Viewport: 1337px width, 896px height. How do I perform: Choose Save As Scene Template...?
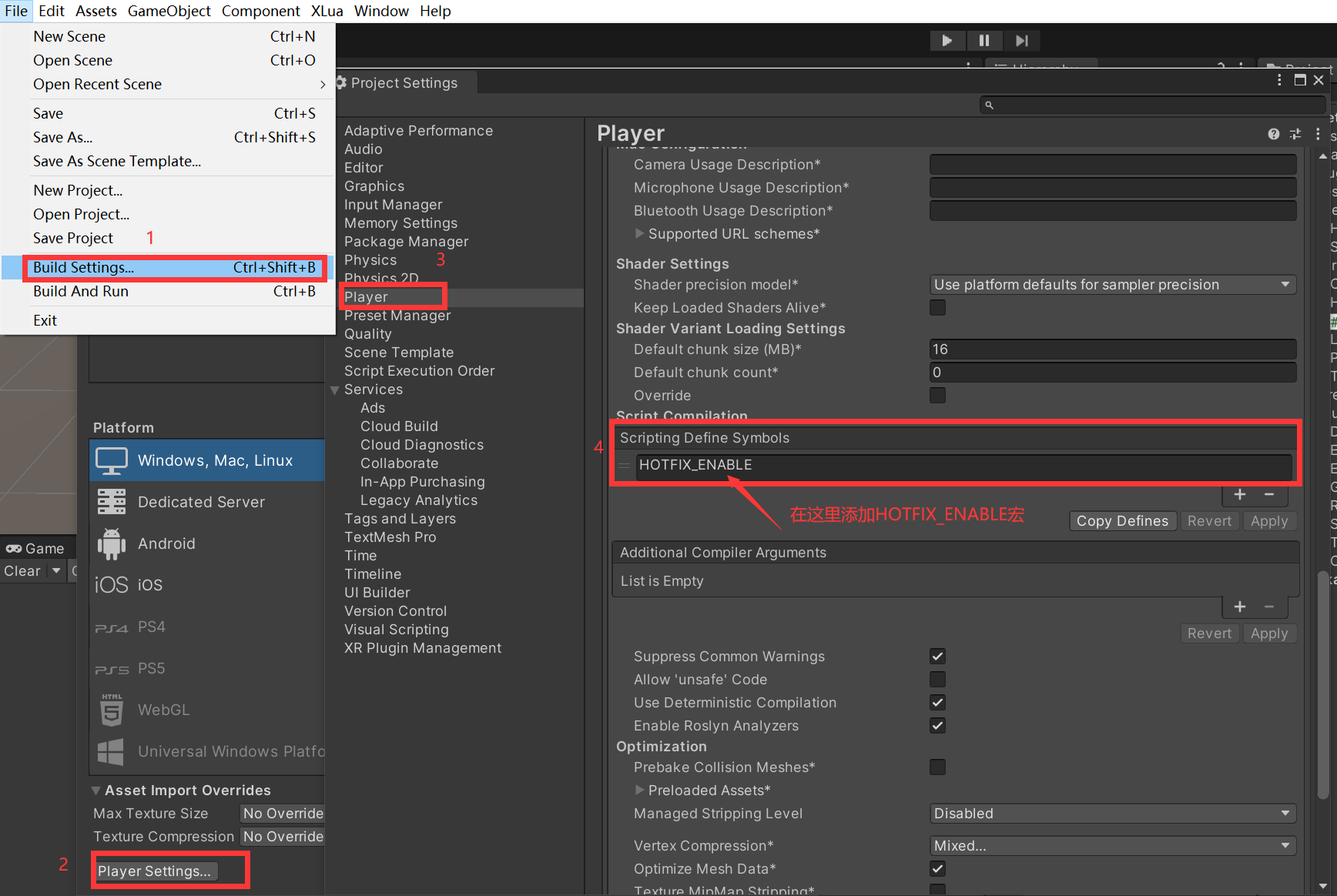(x=169, y=162)
